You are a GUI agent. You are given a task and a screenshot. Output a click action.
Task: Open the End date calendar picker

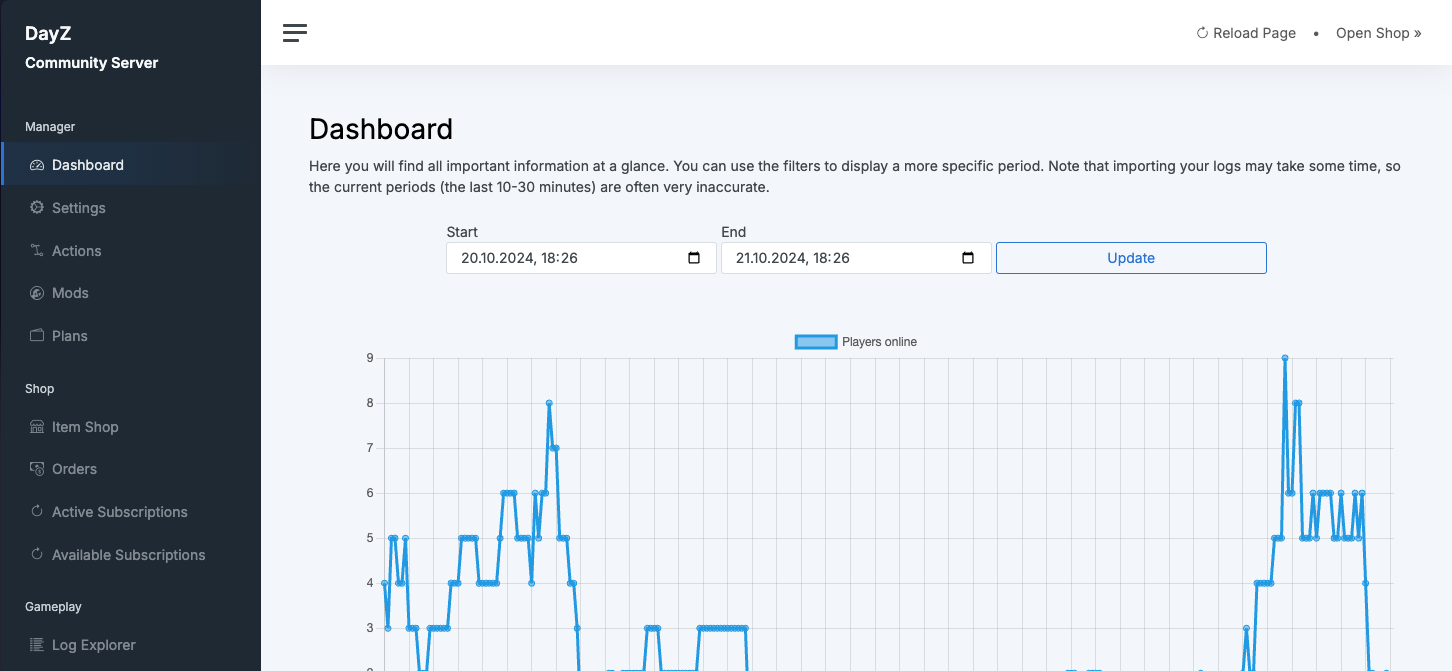968,258
